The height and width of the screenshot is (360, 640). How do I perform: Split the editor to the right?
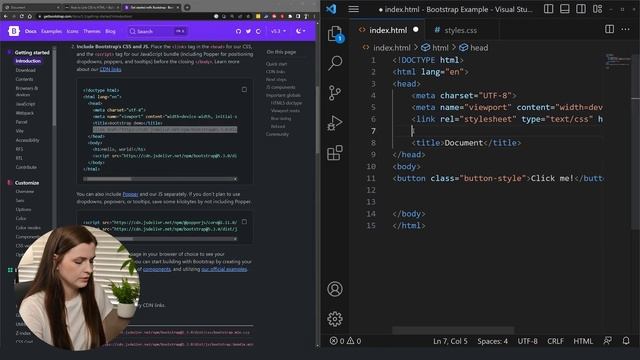coord(609,29)
